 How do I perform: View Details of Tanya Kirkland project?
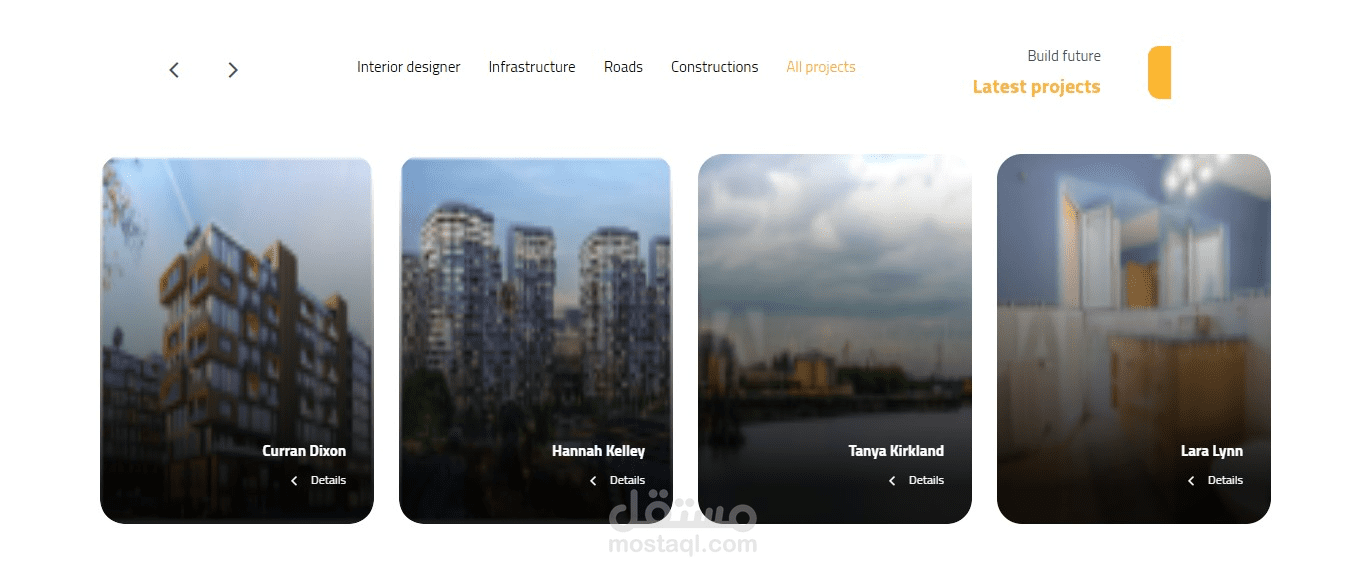point(926,481)
